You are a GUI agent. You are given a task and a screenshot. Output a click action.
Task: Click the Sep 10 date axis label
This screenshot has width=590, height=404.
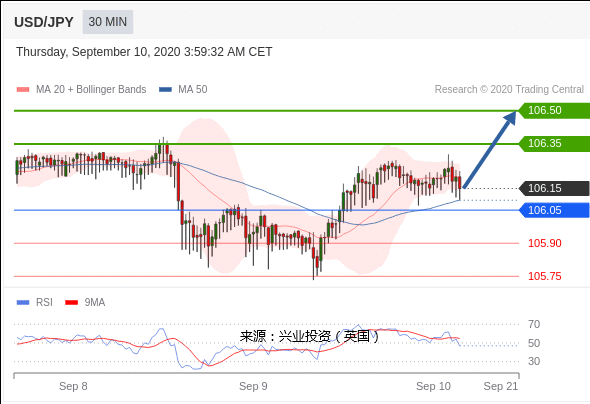[x=433, y=386]
